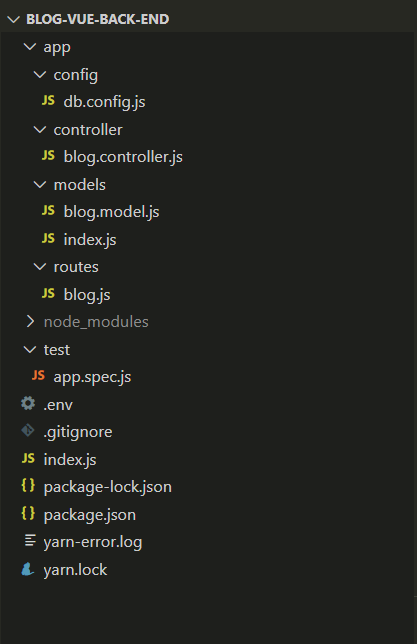This screenshot has width=417, height=644.
Task: Collapse the BLOG-VUE-BACK-END root section
Action: pyautogui.click(x=14, y=19)
